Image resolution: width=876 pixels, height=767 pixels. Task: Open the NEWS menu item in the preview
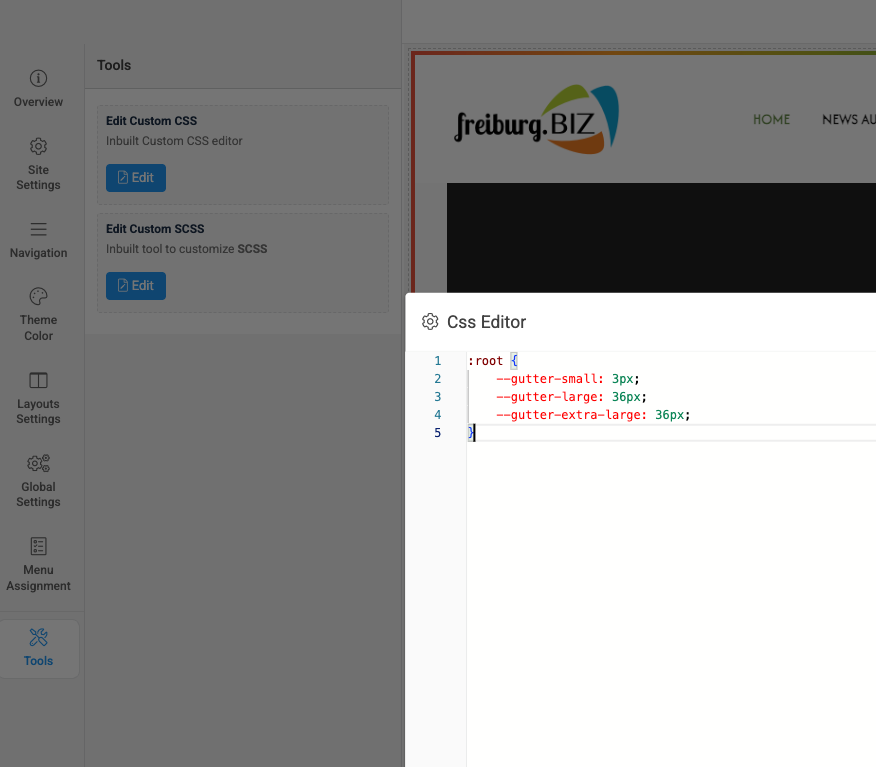(848, 120)
